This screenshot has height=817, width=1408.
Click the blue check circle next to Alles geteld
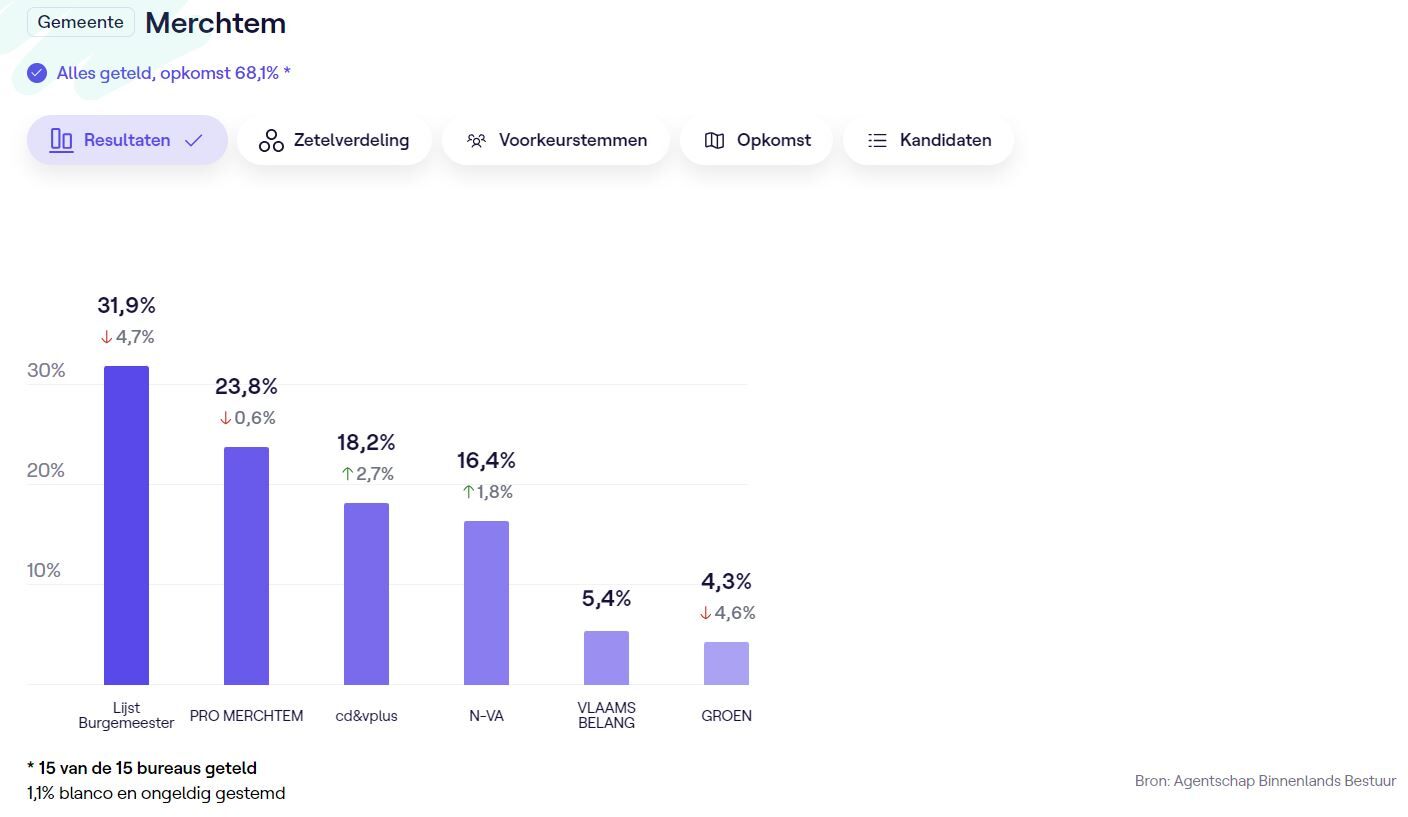pos(37,73)
